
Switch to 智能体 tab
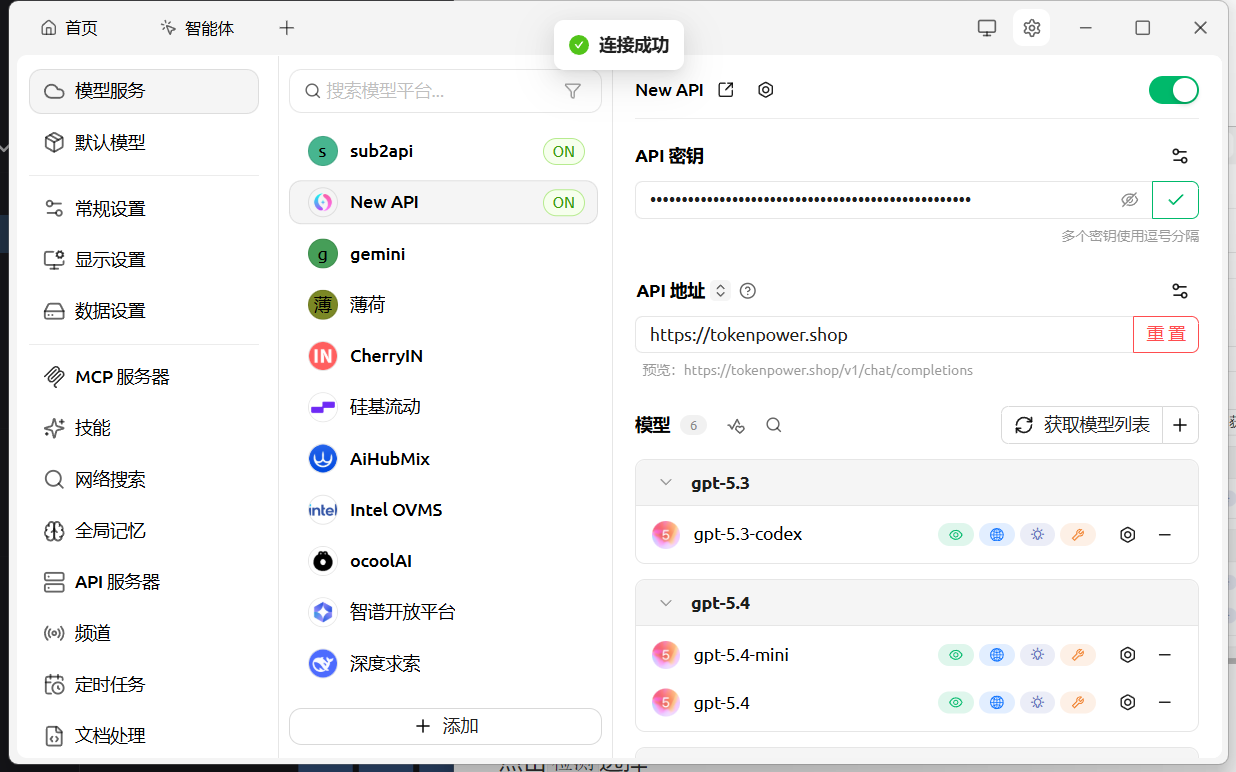(x=197, y=28)
